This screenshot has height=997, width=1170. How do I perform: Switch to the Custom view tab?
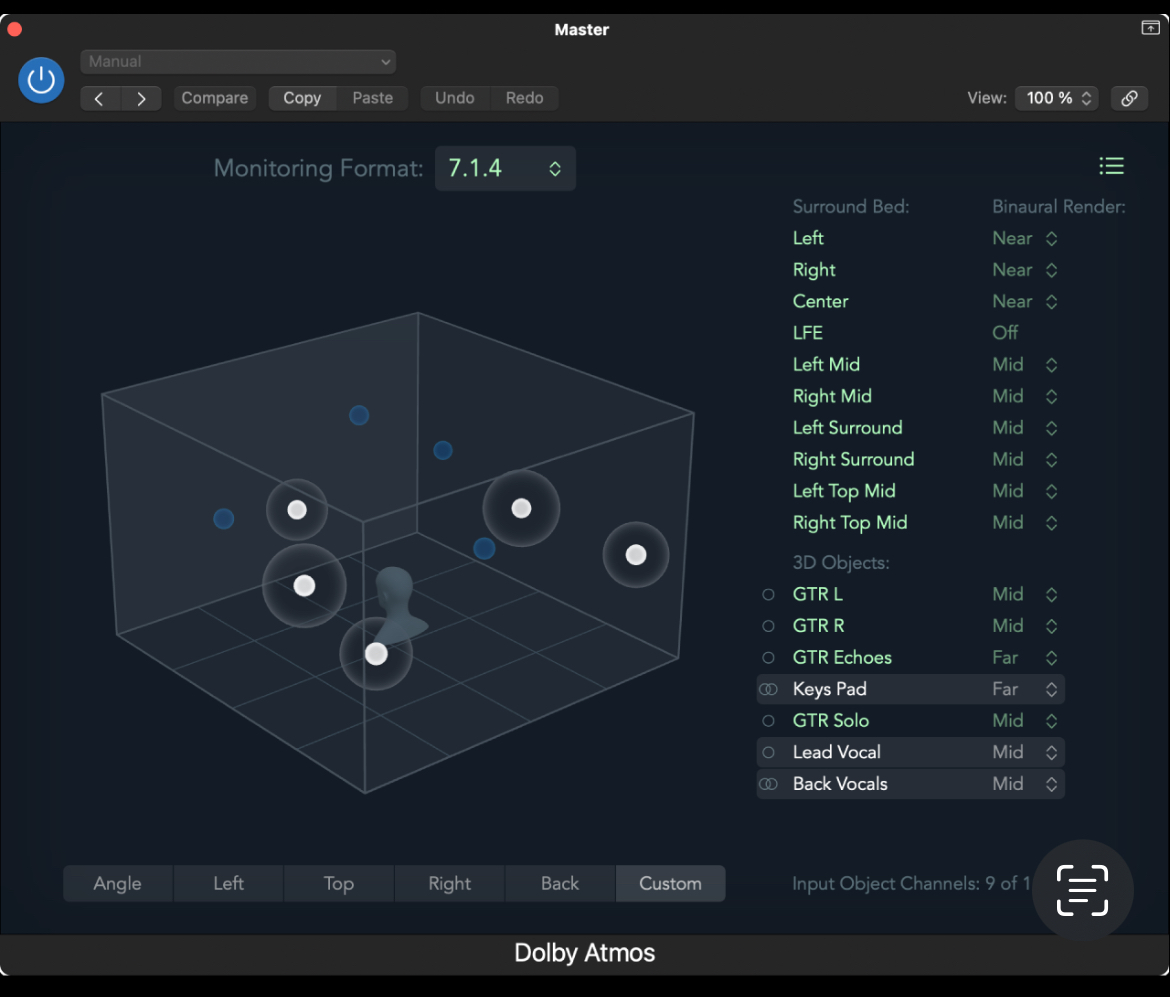tap(670, 884)
